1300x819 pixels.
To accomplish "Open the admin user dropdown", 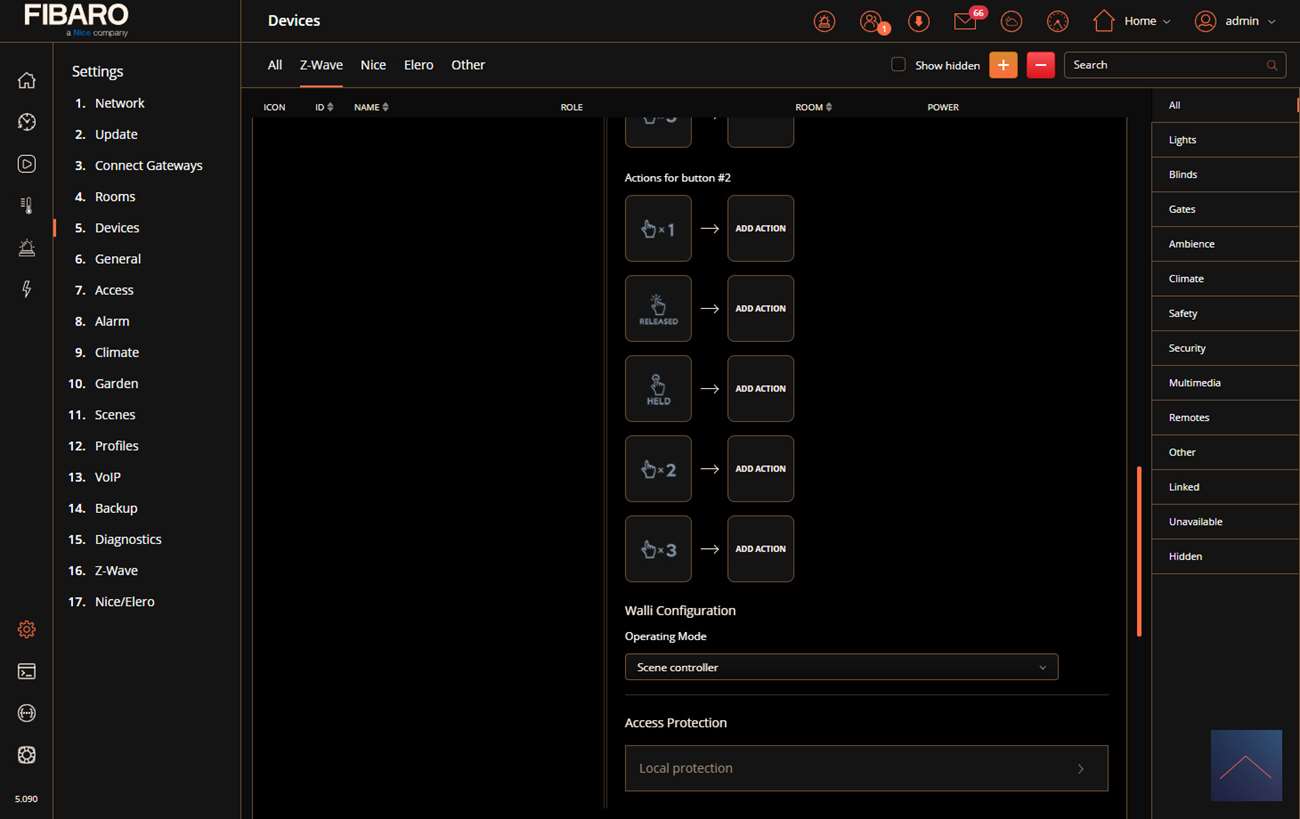I will click(1236, 21).
